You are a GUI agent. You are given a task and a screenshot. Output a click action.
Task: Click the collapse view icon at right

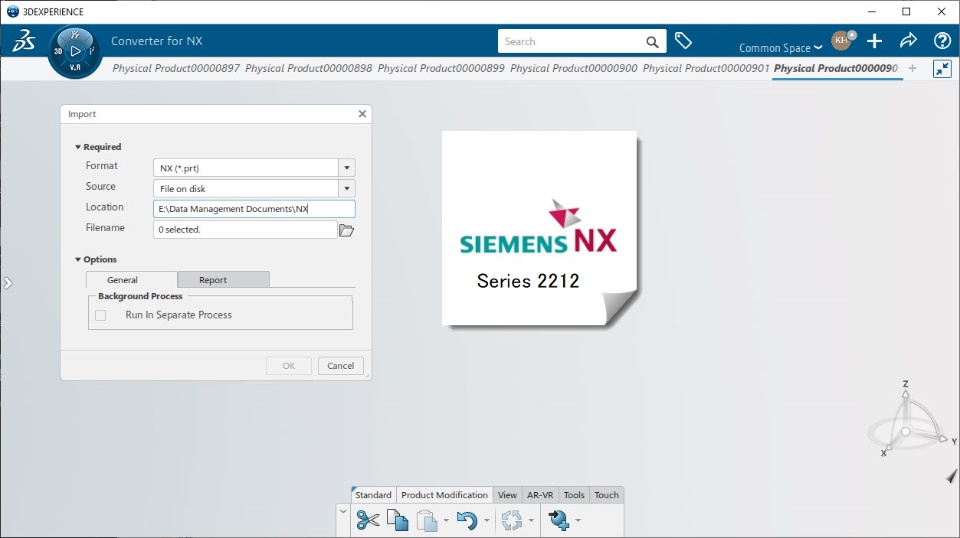click(x=942, y=69)
